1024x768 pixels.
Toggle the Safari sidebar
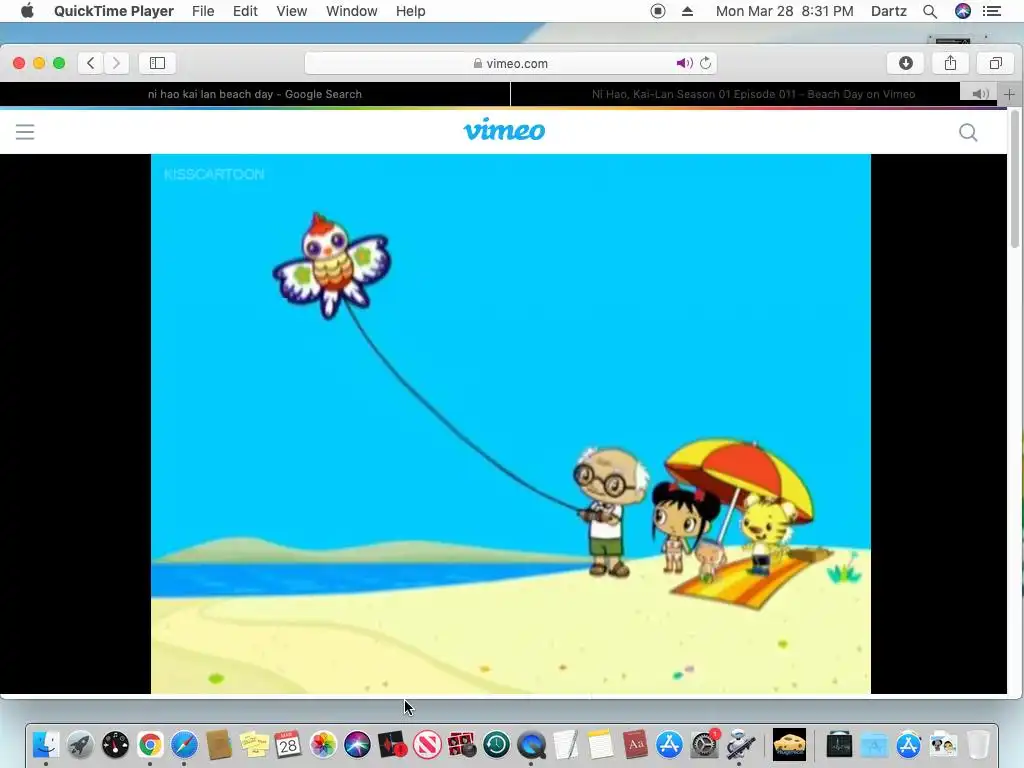[157, 63]
